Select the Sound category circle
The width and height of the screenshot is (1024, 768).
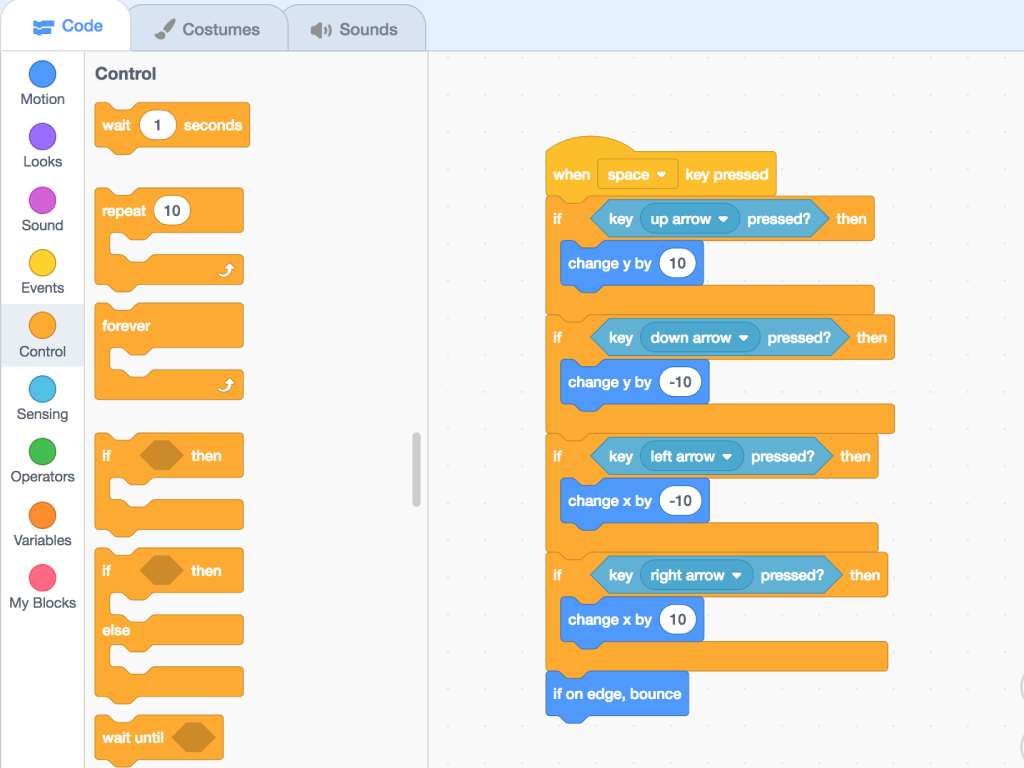(x=42, y=200)
